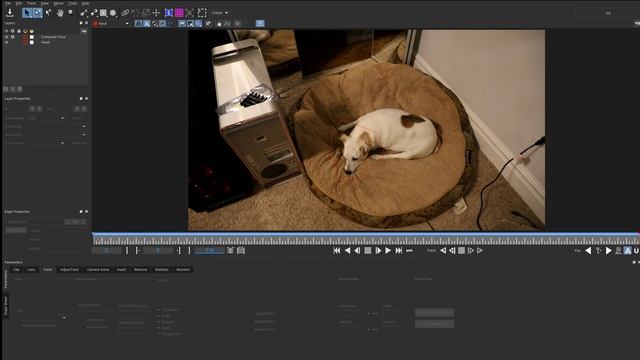The height and width of the screenshot is (360, 640).
Task: Activate the Zoom magnifier tool
Action: (71, 13)
